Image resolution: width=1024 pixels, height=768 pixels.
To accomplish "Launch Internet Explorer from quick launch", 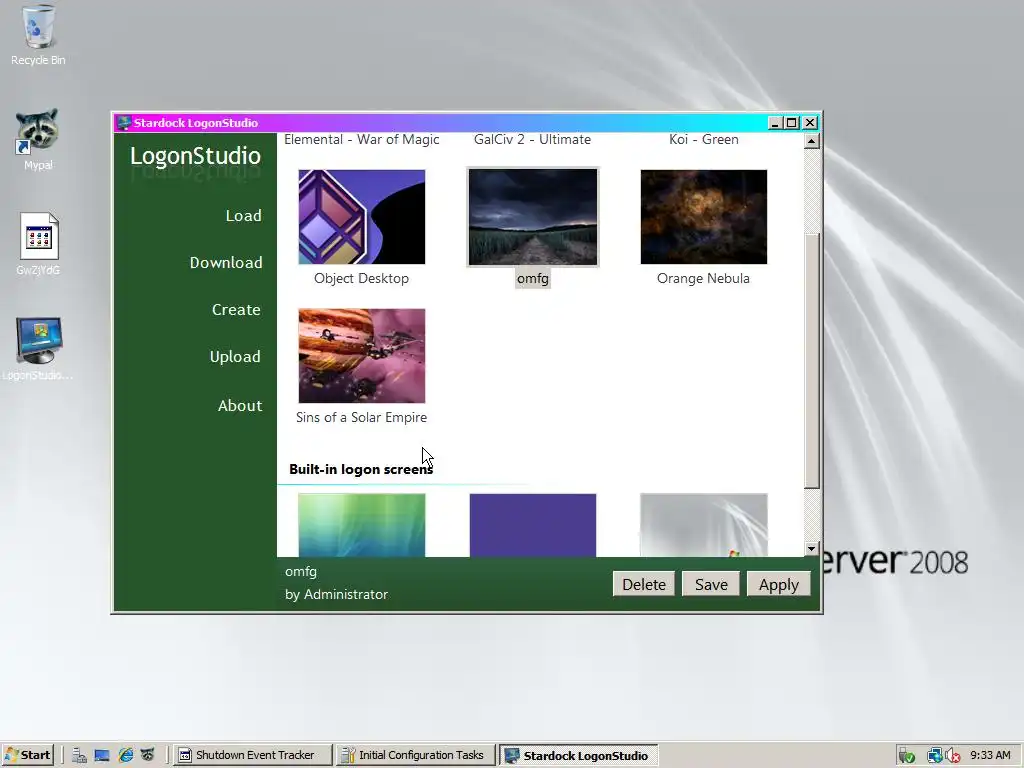I will [x=125, y=756].
